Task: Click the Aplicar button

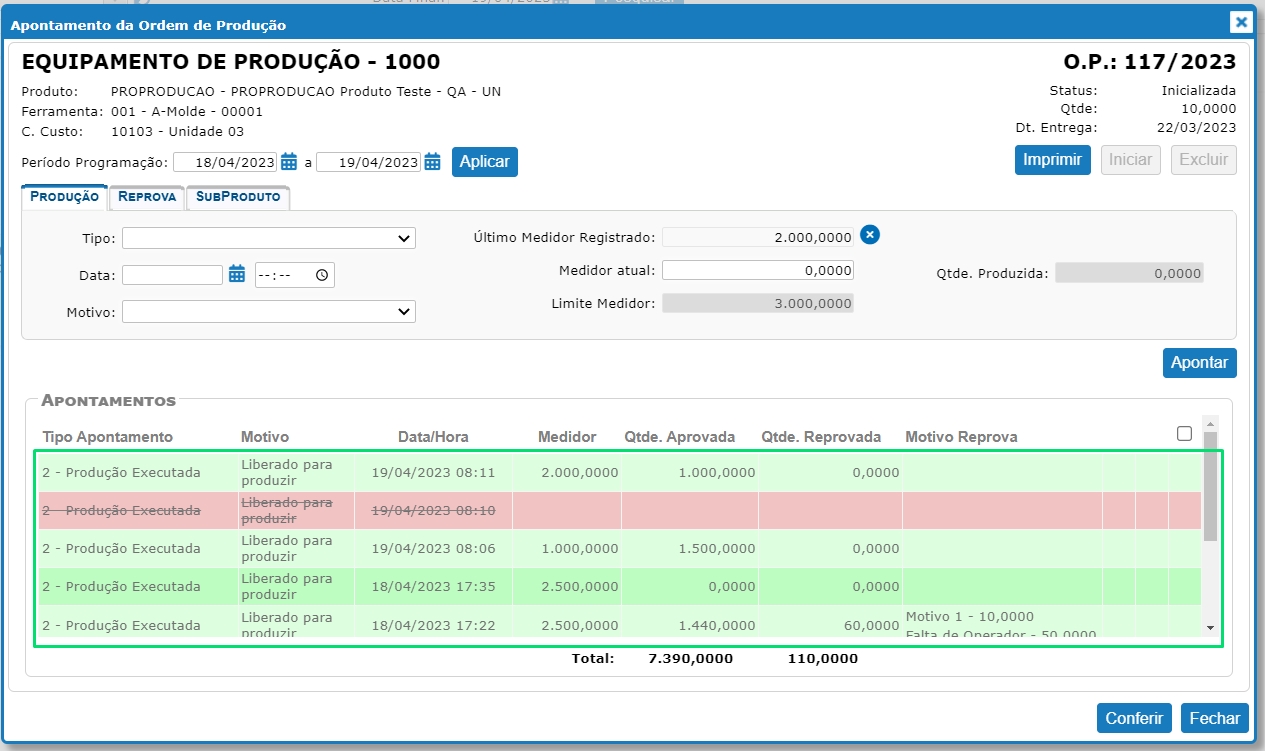Action: click(485, 162)
